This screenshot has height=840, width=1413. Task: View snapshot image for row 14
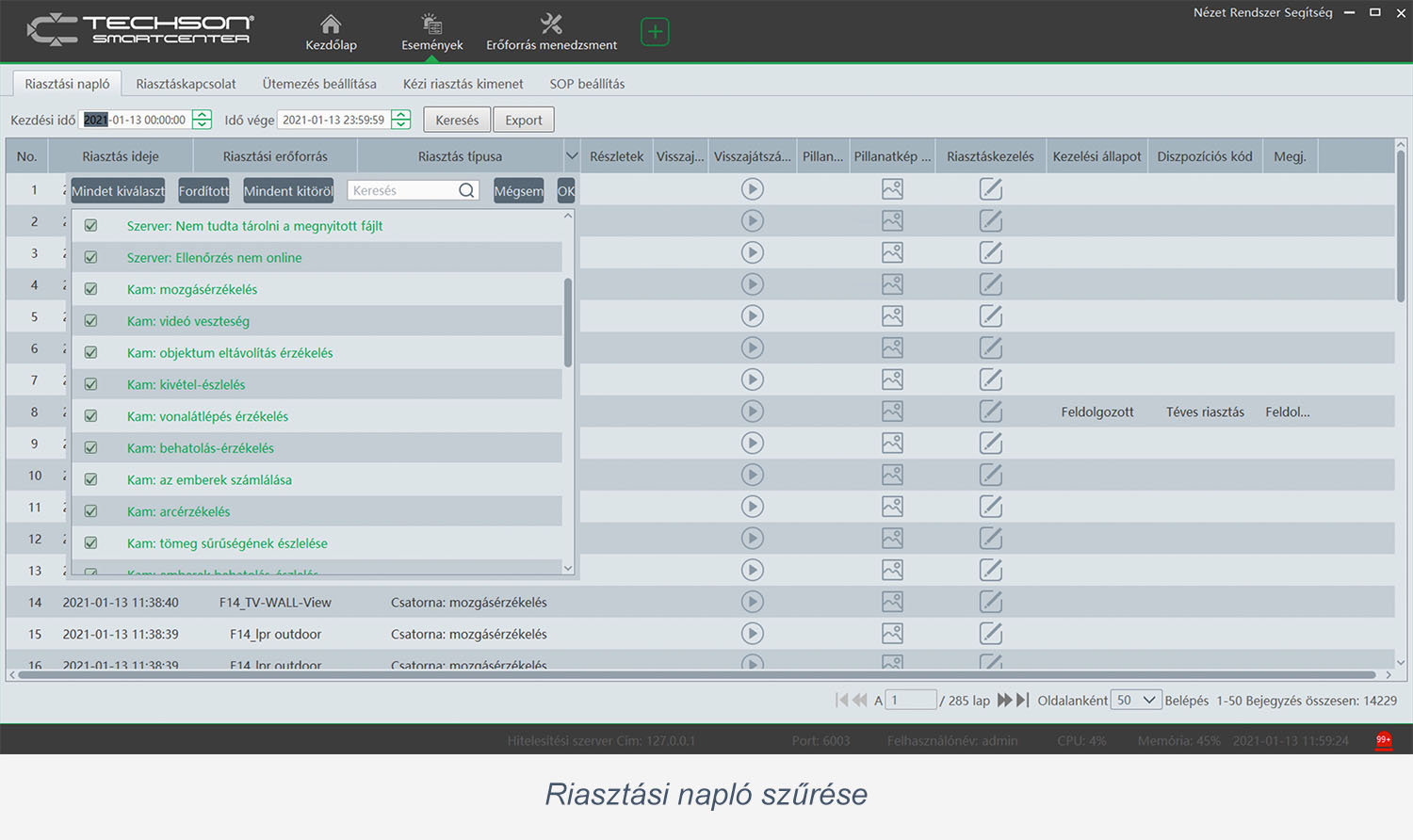pos(892,602)
